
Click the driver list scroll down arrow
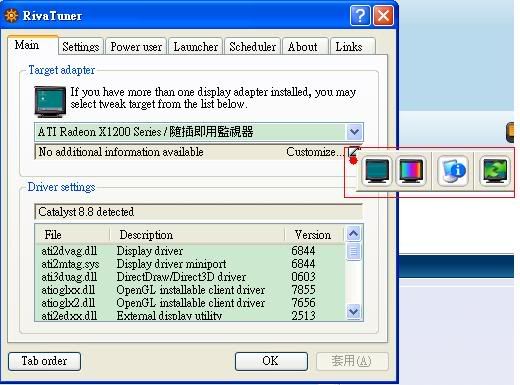coord(354,312)
